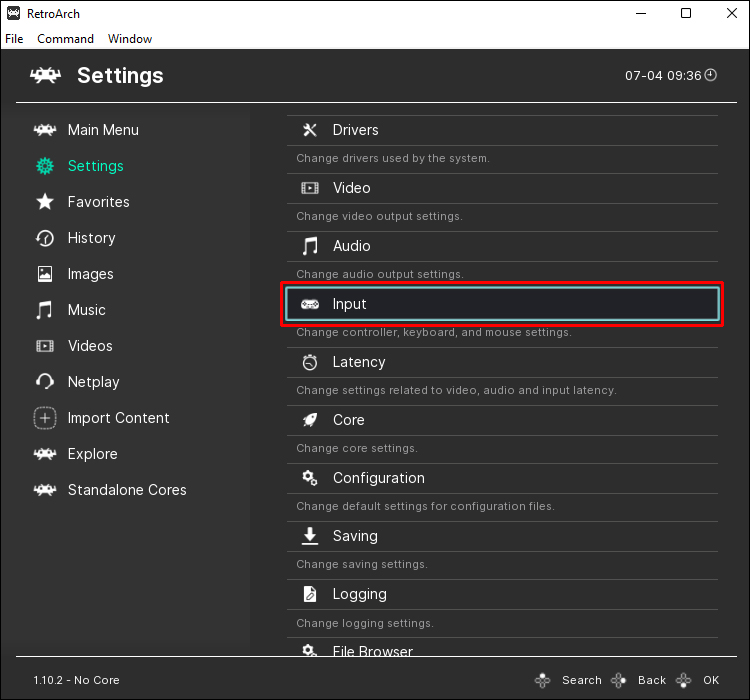Click the Back label in footer
Viewport: 750px width, 700px height.
652,680
